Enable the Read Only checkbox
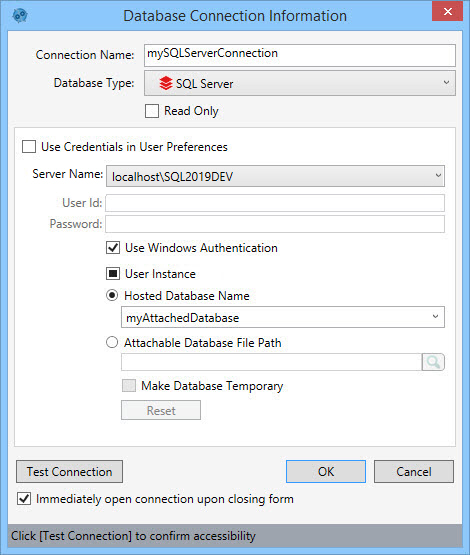470x555 pixels. click(152, 111)
